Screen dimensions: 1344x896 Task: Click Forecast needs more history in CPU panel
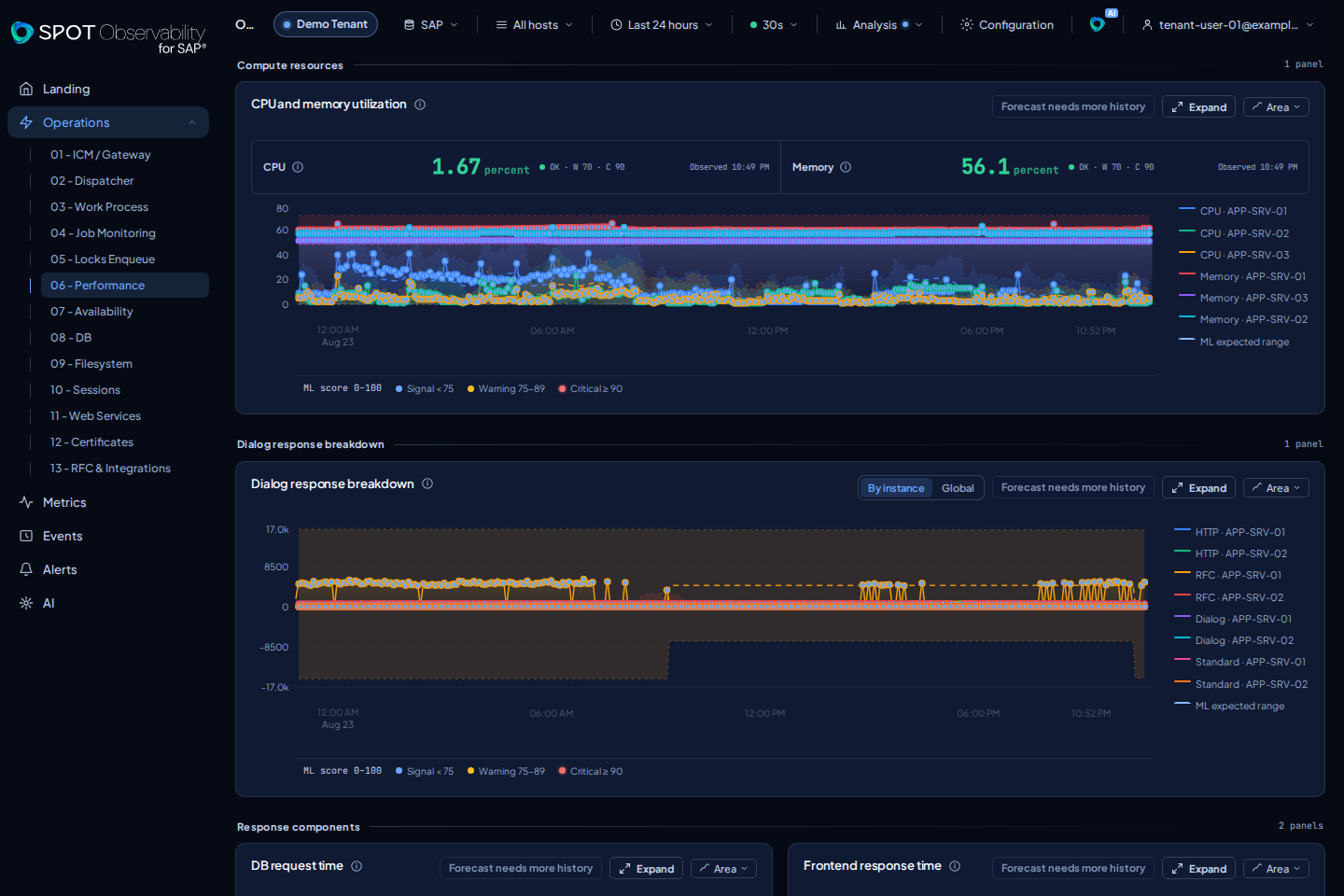pos(1073,106)
